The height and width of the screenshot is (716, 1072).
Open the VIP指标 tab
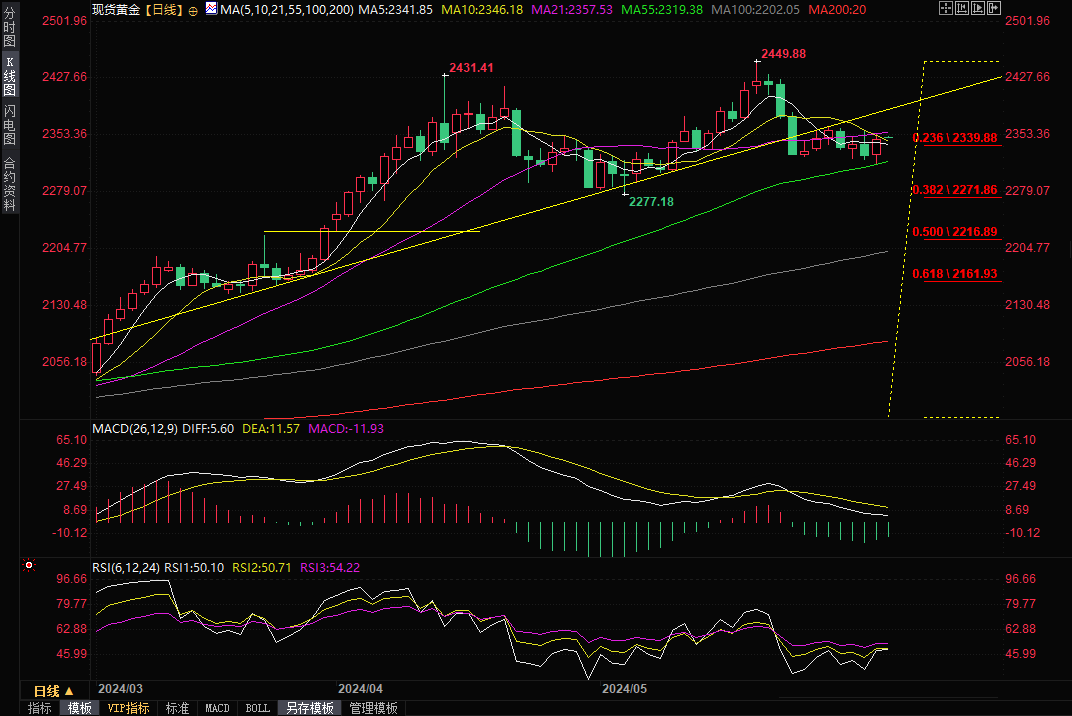coord(128,708)
